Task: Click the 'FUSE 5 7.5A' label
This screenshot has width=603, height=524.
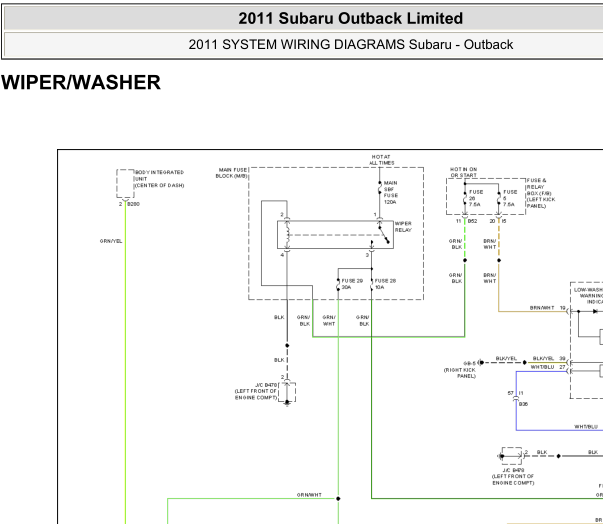Action: [510, 198]
